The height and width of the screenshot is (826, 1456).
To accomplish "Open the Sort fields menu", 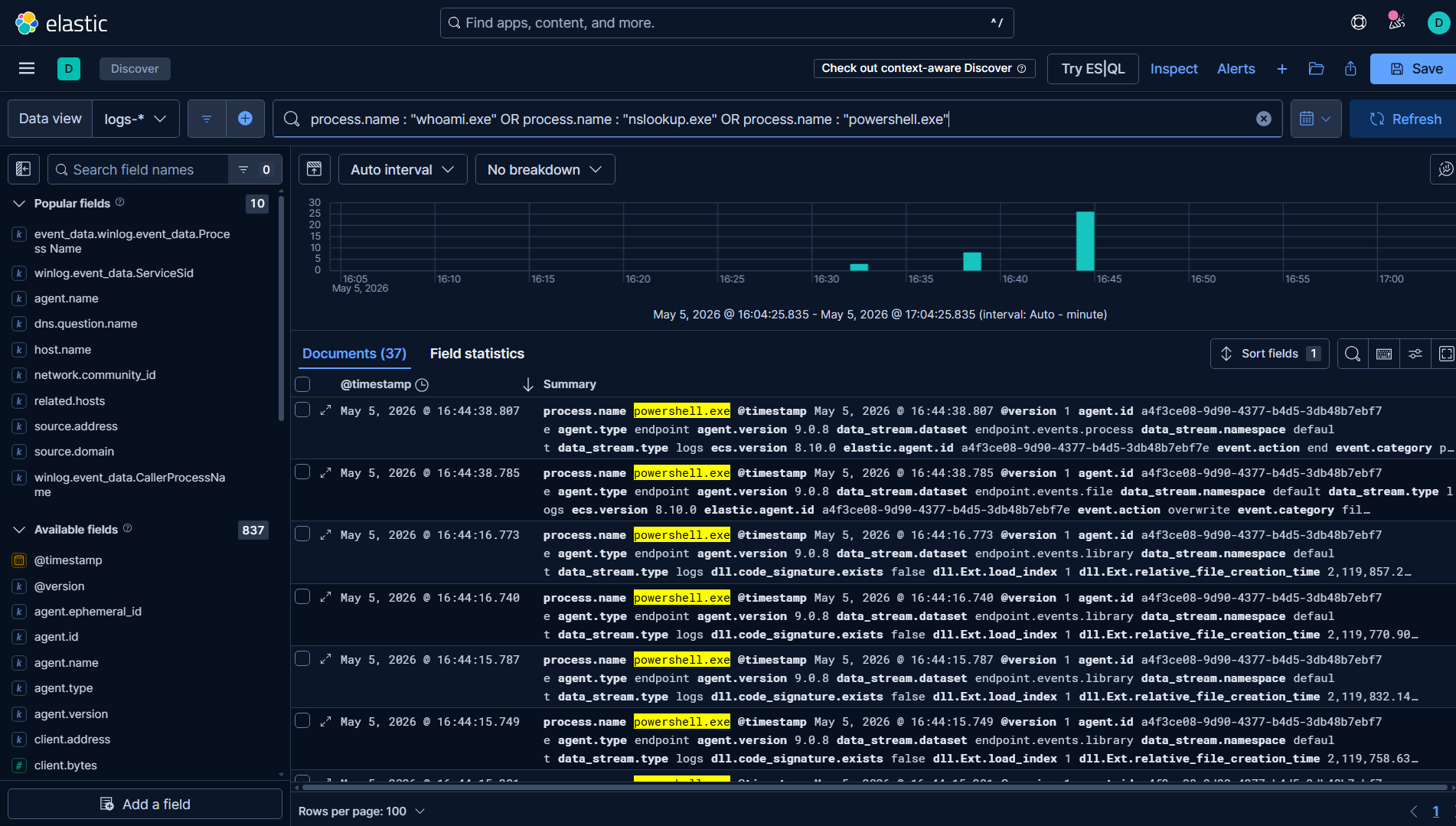I will click(x=1270, y=354).
